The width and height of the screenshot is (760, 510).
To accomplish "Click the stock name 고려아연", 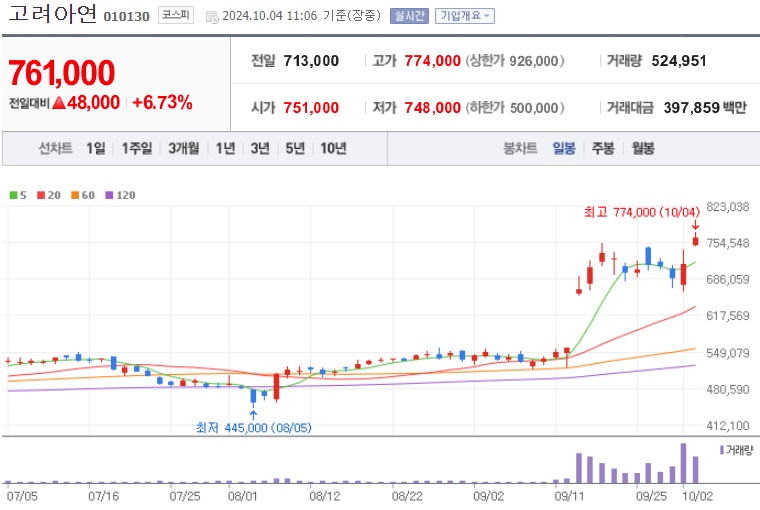I will 53,14.
